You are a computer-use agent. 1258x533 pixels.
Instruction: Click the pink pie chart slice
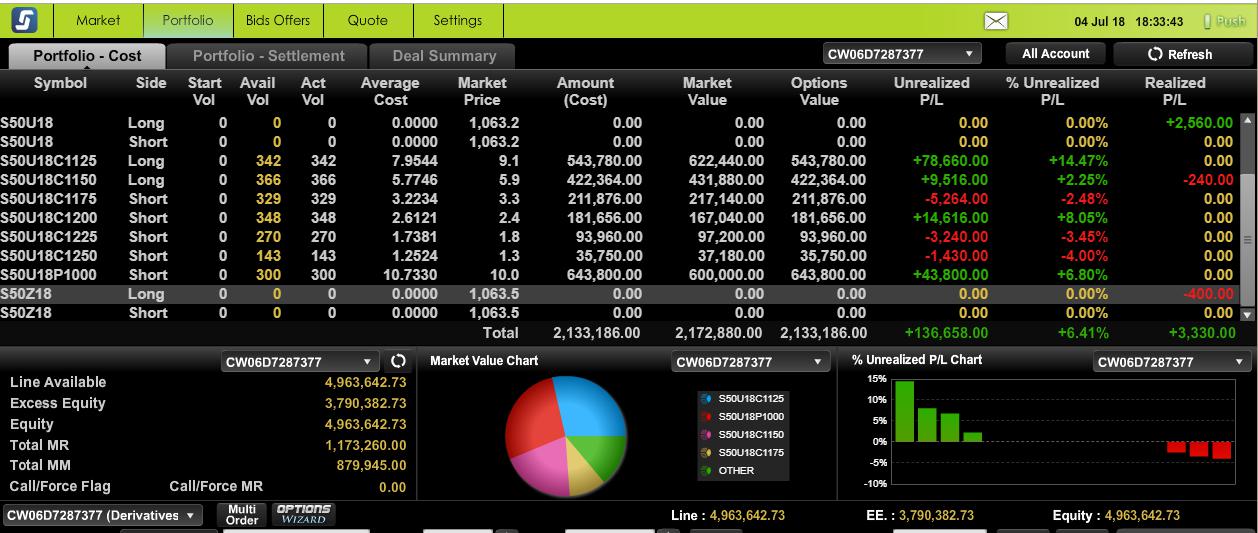(x=541, y=466)
